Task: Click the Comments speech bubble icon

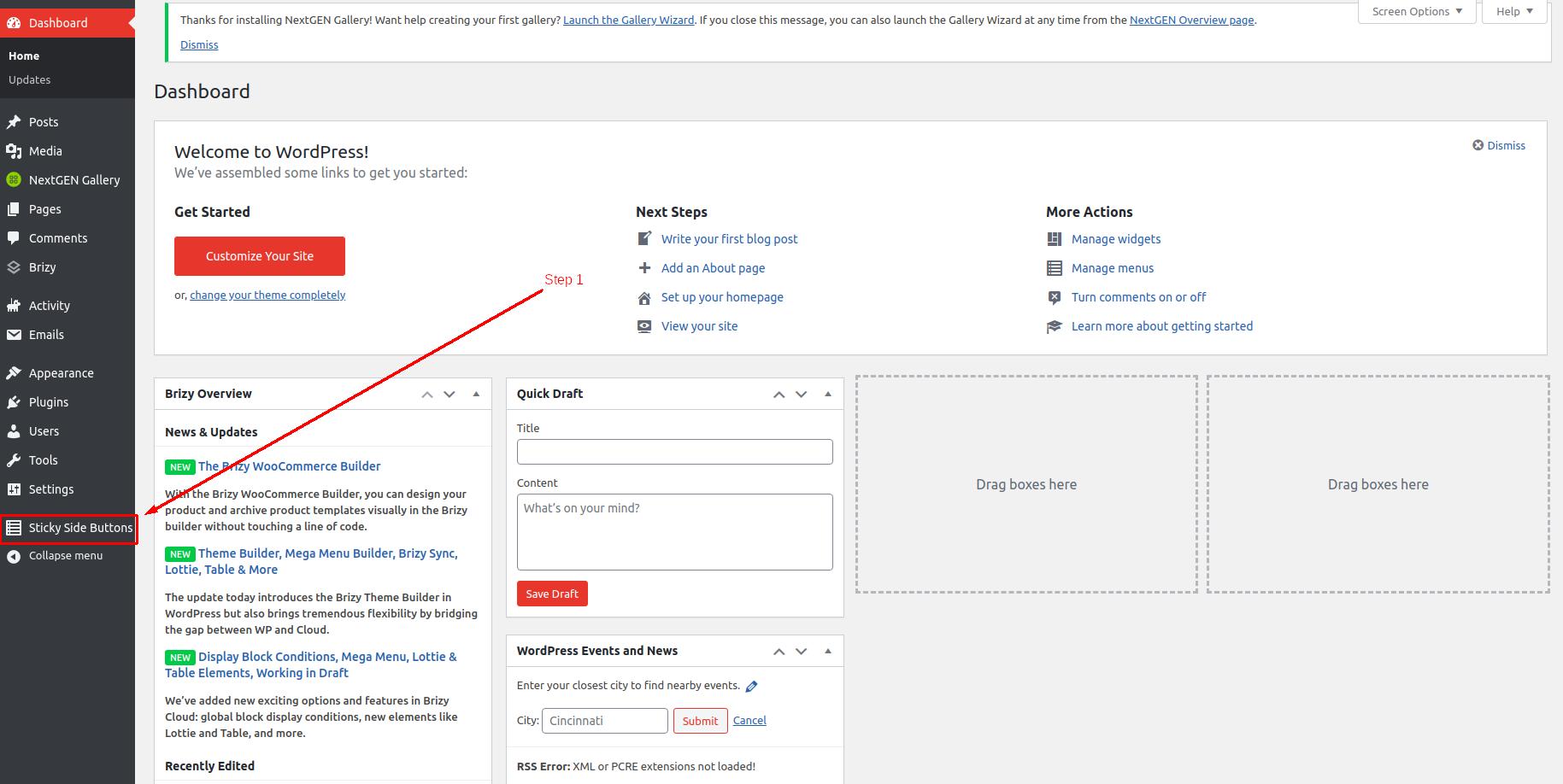Action: [x=14, y=238]
